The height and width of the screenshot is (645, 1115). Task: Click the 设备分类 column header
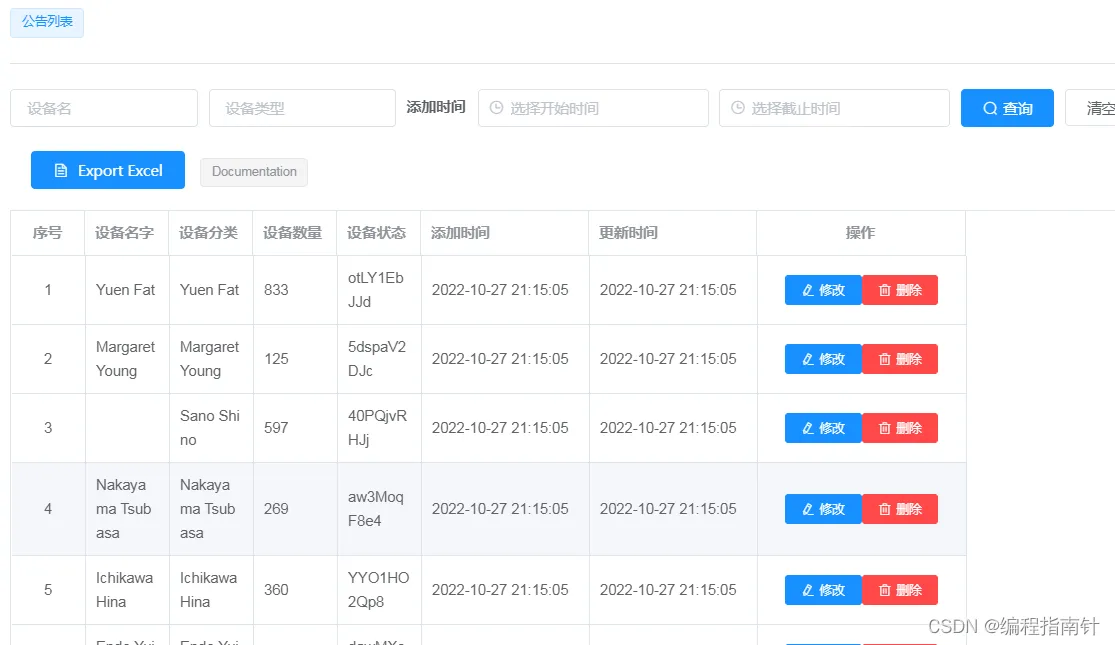[208, 233]
